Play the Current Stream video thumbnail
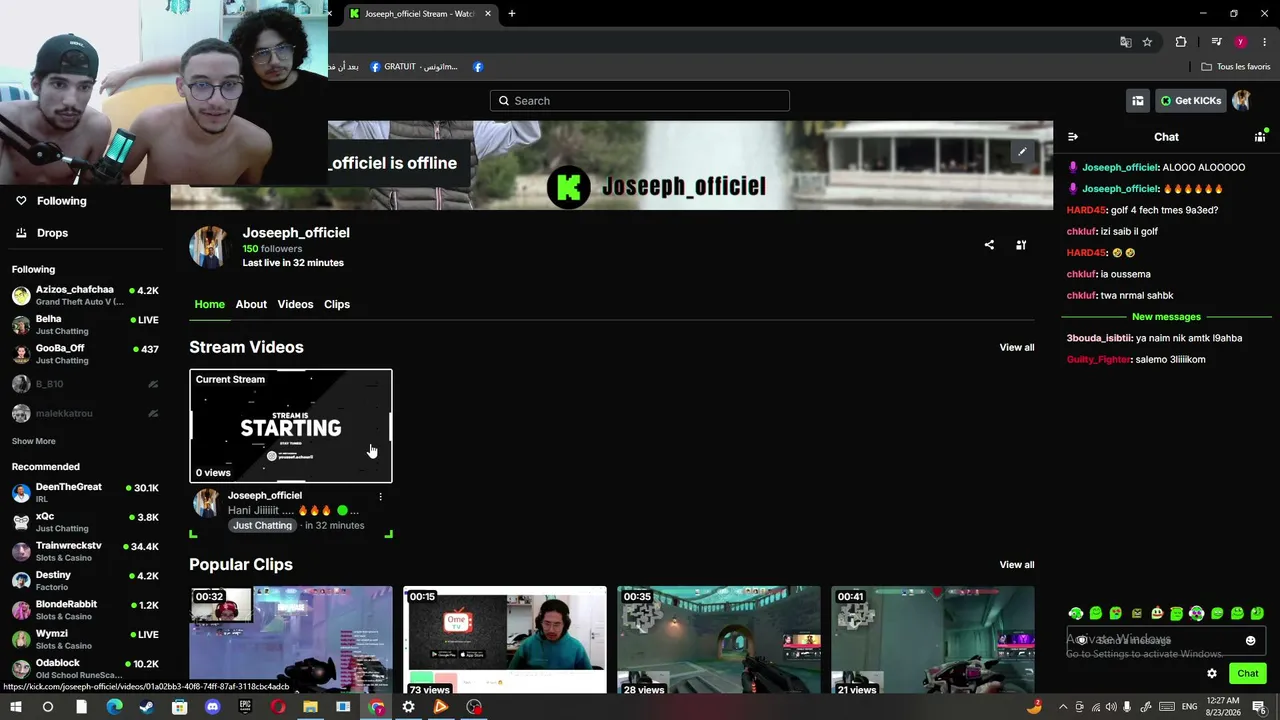The height and width of the screenshot is (720, 1280). [x=291, y=426]
